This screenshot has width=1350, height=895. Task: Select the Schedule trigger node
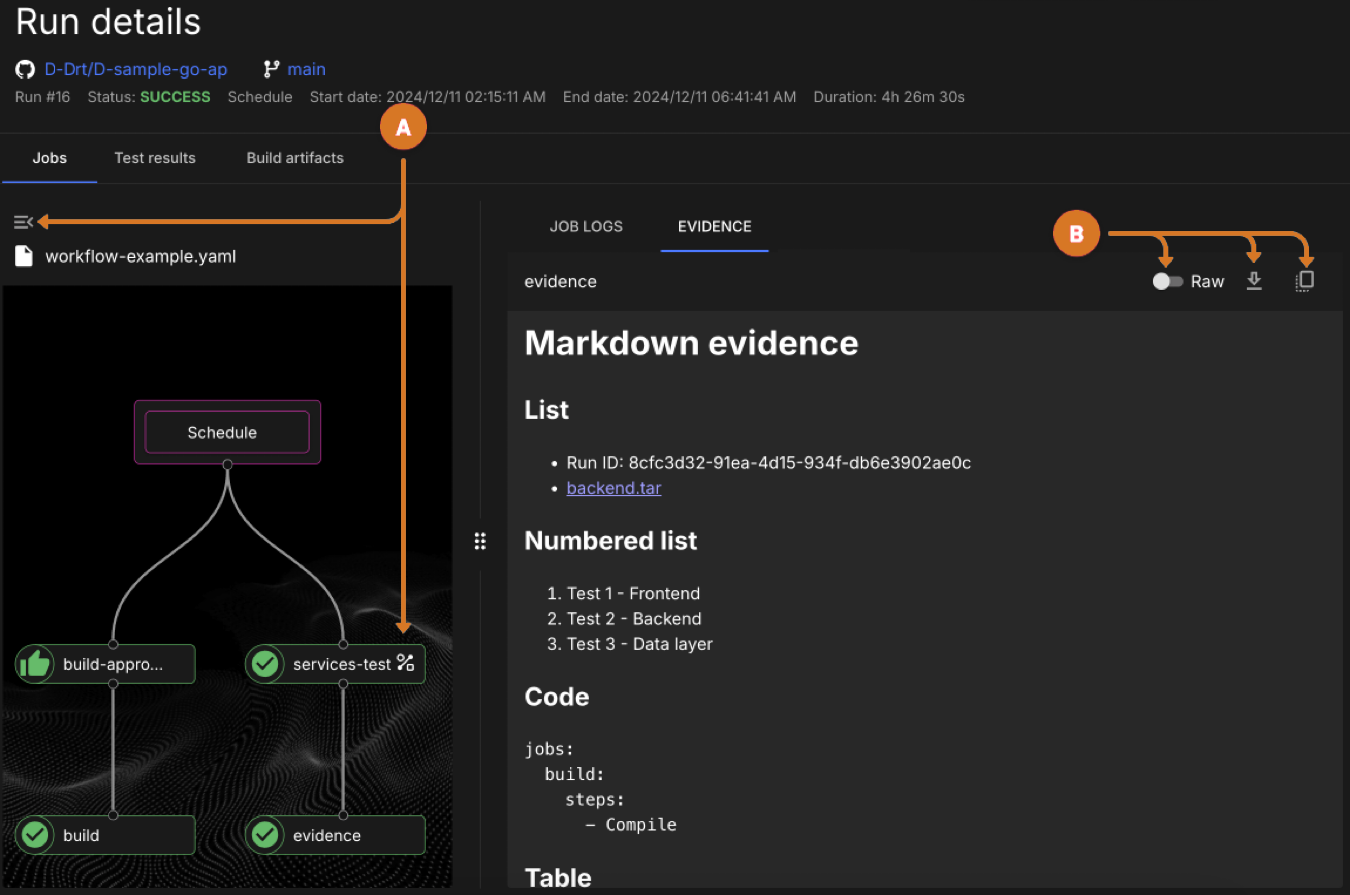[227, 433]
